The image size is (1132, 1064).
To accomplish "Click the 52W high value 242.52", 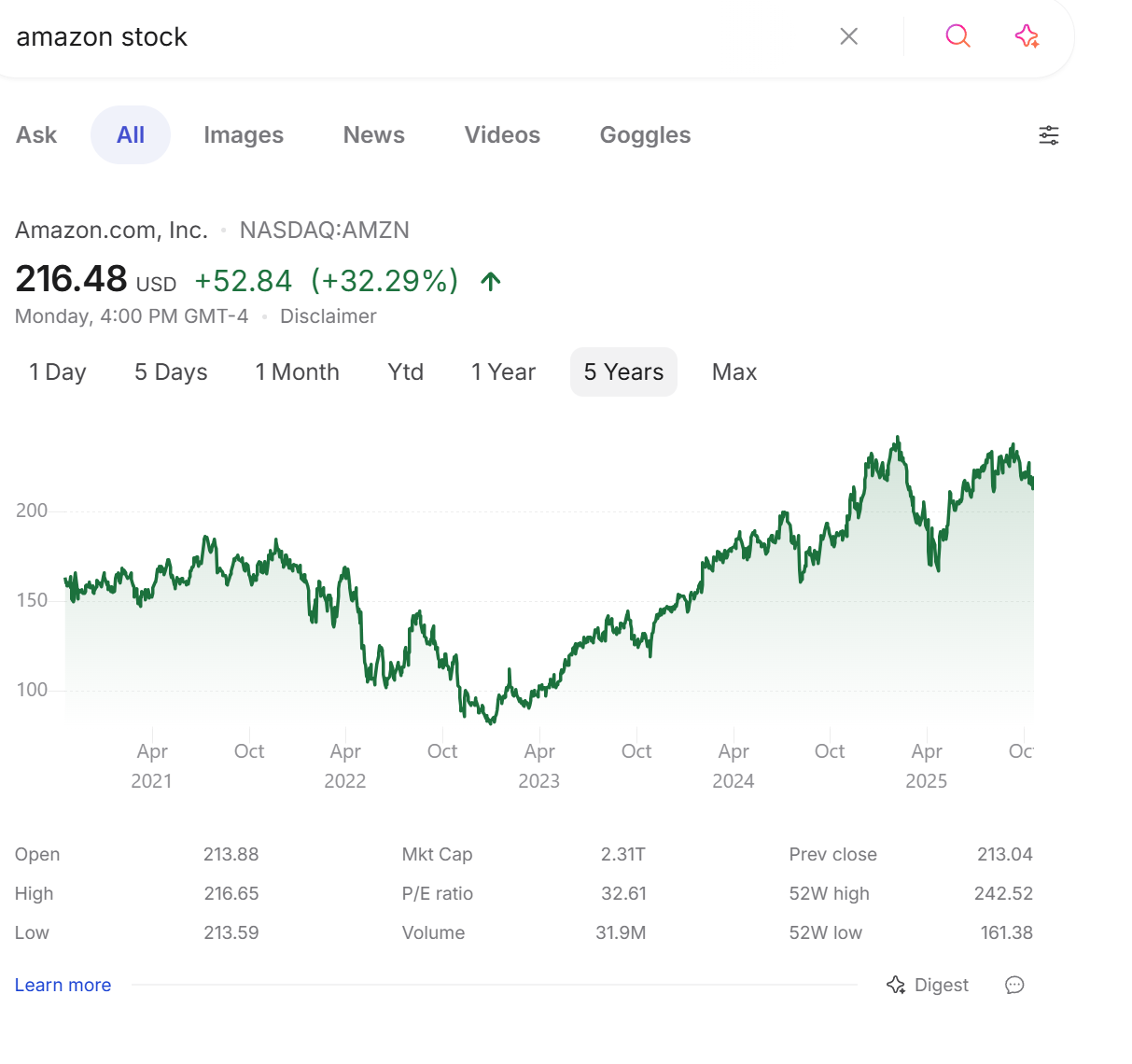I will click(x=1003, y=893).
